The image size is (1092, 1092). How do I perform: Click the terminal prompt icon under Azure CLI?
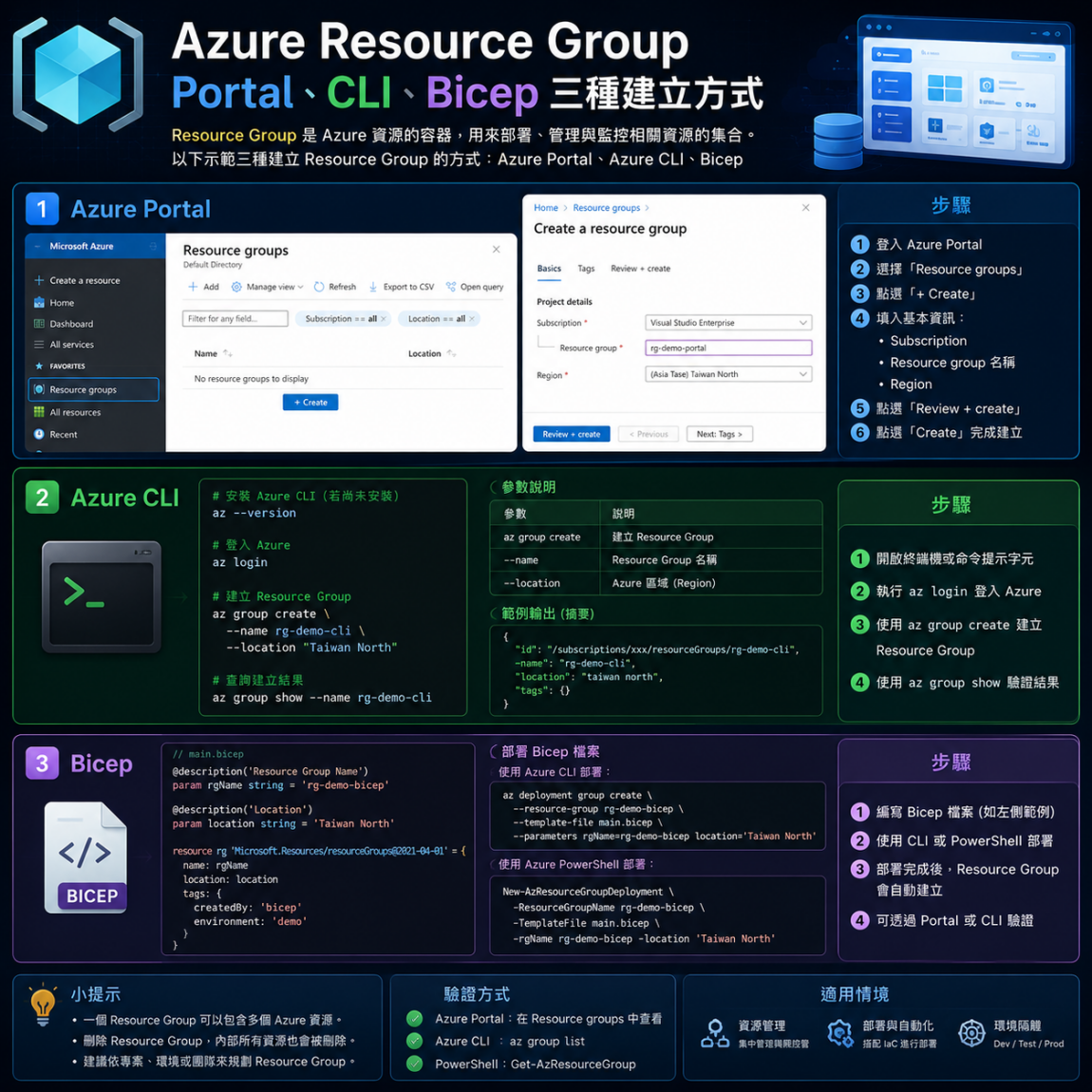point(102,597)
